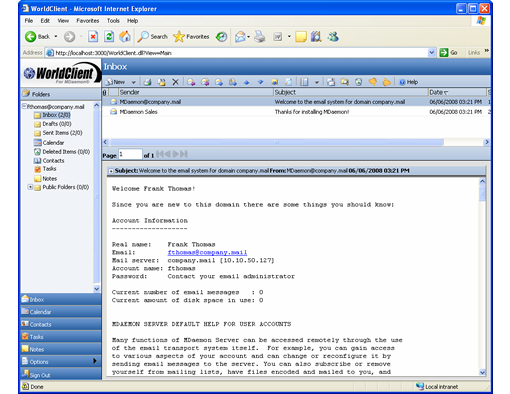Viewport: 510px width, 394px height.
Task: Open the Favorites menu
Action: coord(88,21)
